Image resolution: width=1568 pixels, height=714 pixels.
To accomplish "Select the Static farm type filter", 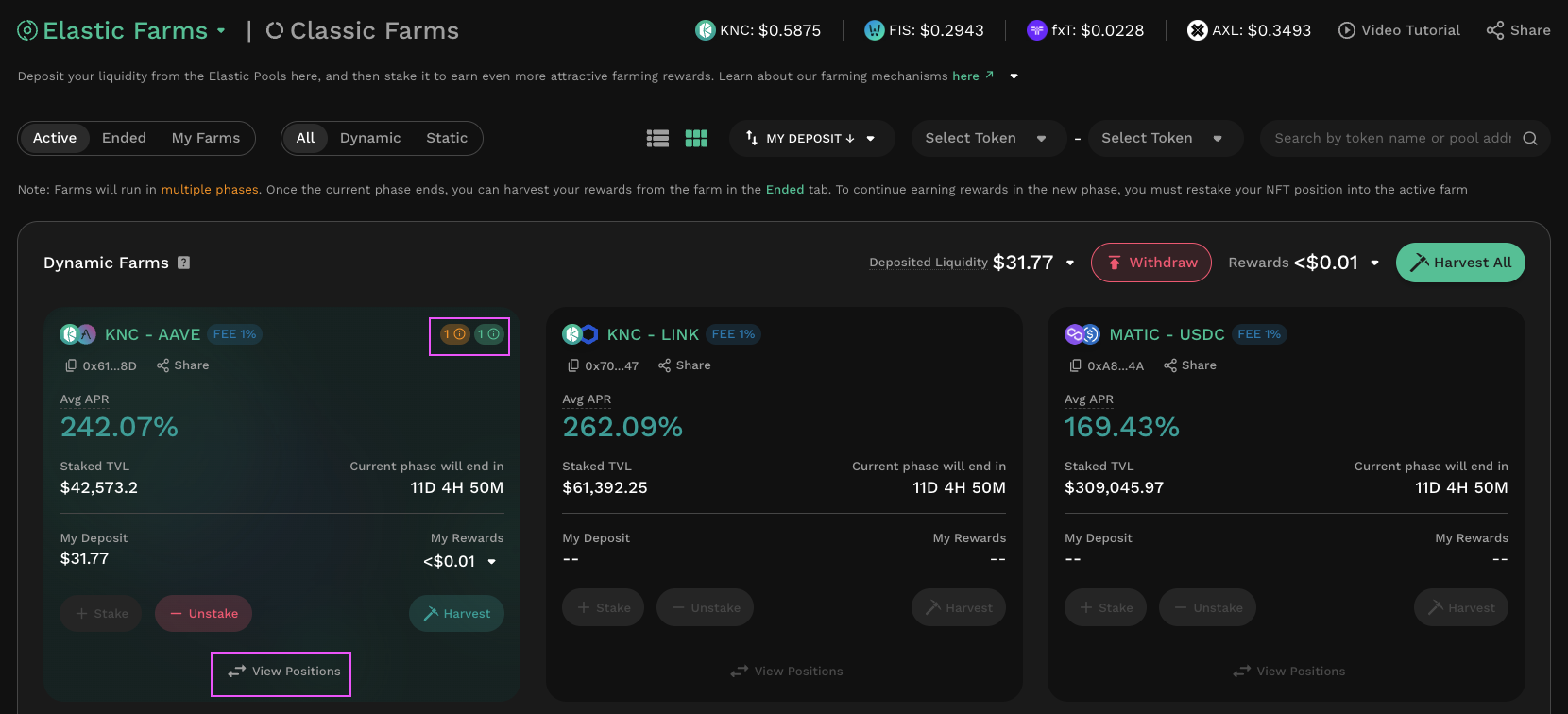I will coord(447,138).
